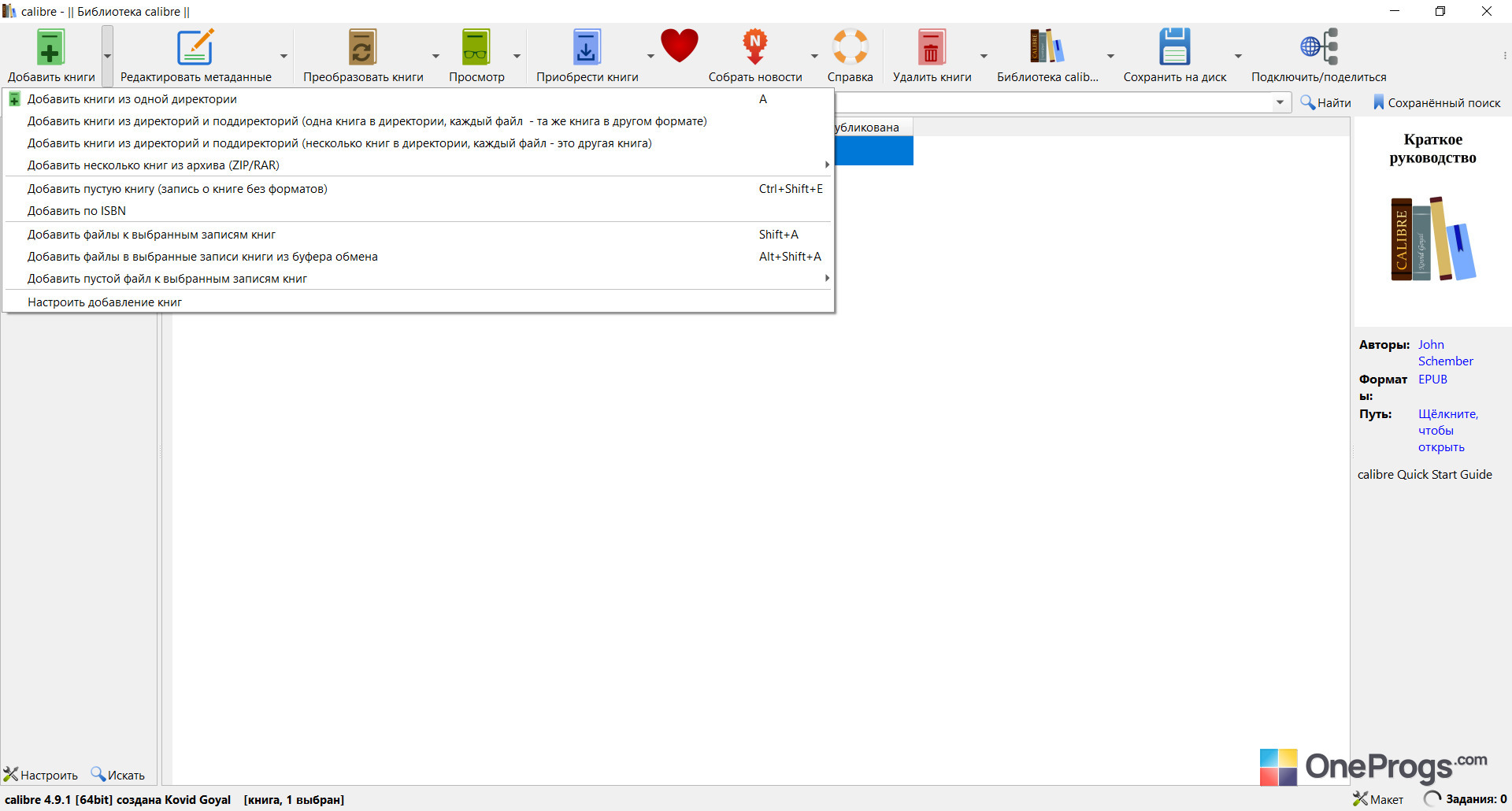Open the search field history dropdown
Screen dimensions: 1512x811
[x=1280, y=102]
